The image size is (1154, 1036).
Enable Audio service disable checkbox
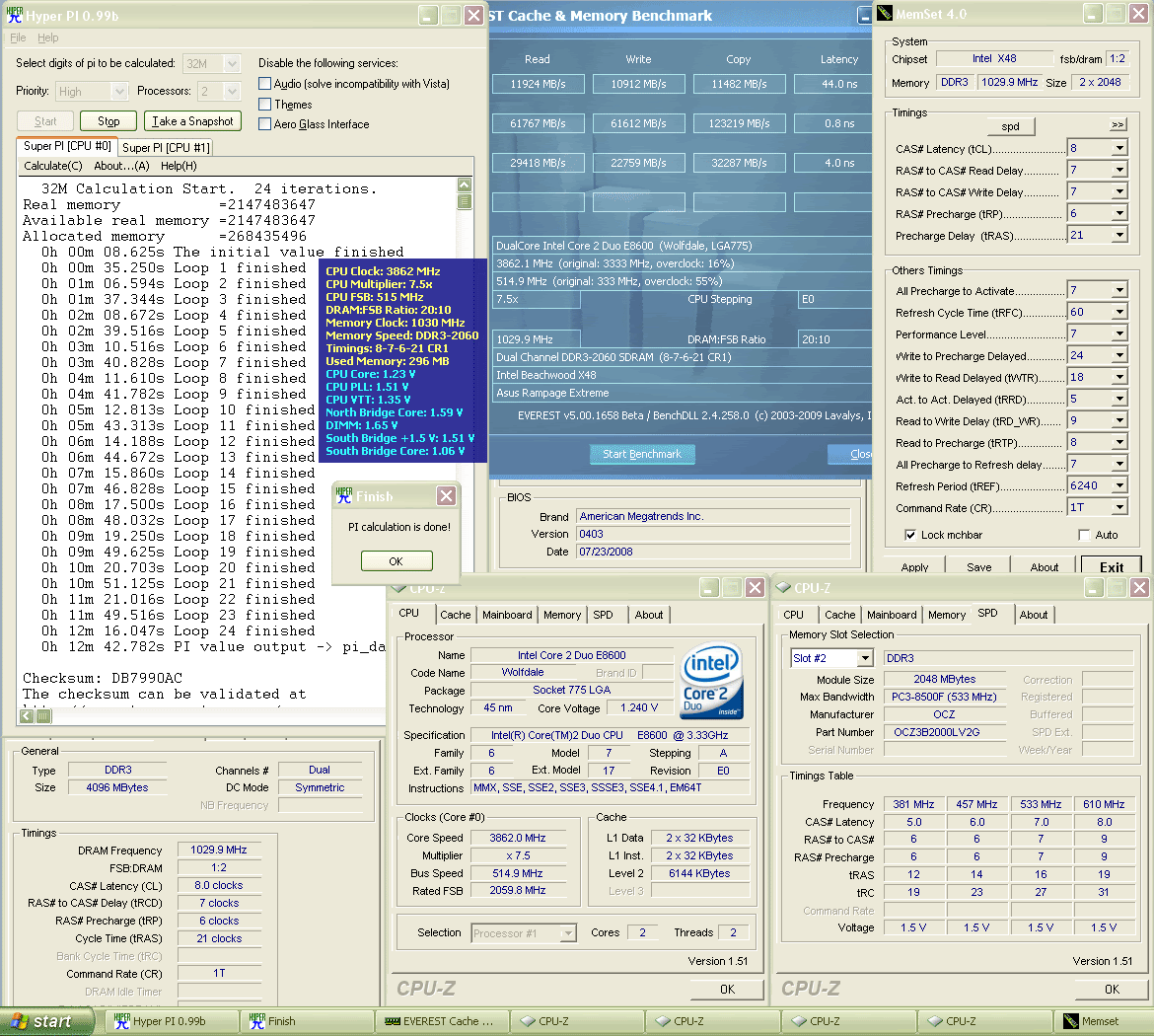tap(265, 84)
